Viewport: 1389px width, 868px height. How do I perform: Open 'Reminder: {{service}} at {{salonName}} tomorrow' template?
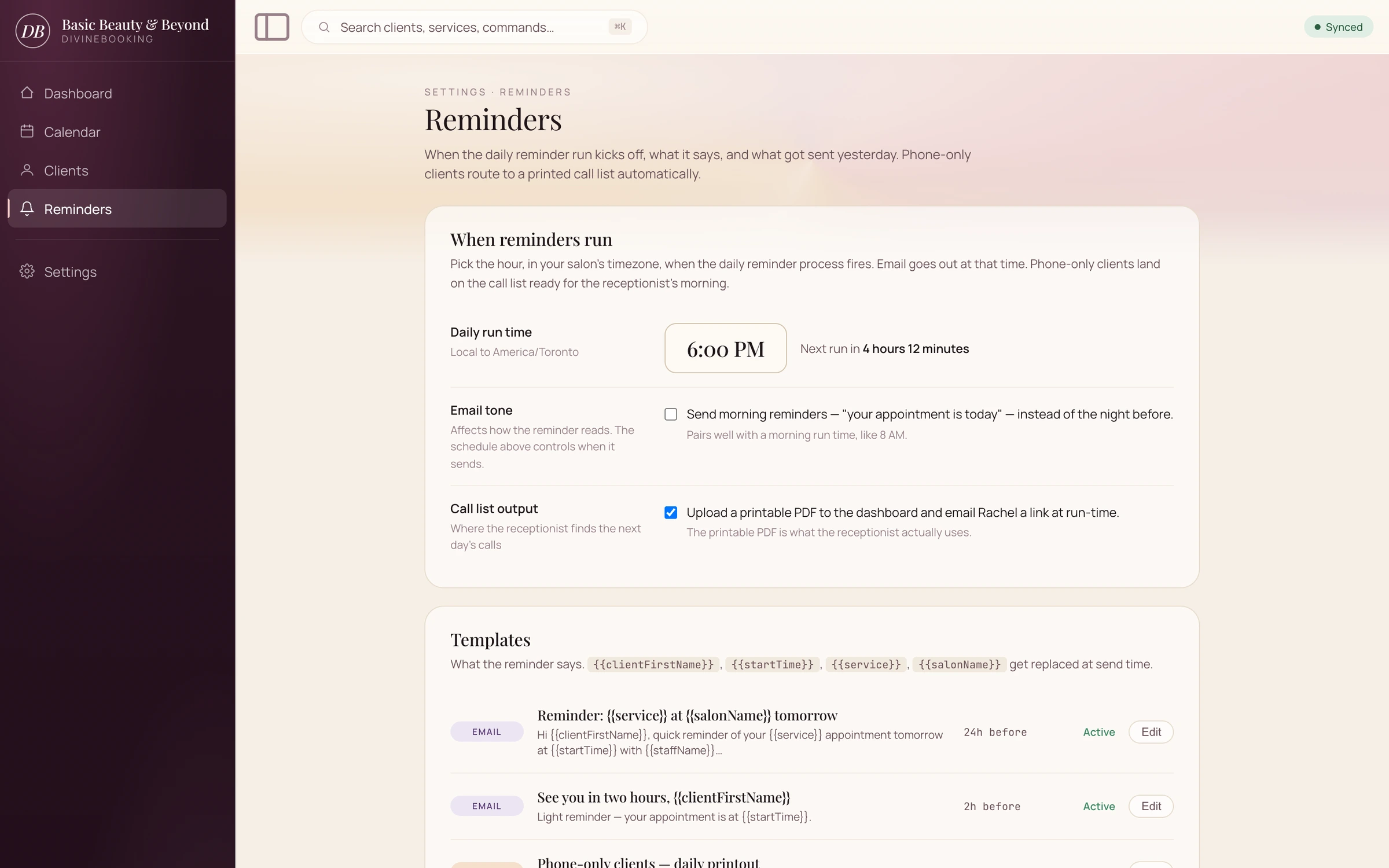(687, 715)
